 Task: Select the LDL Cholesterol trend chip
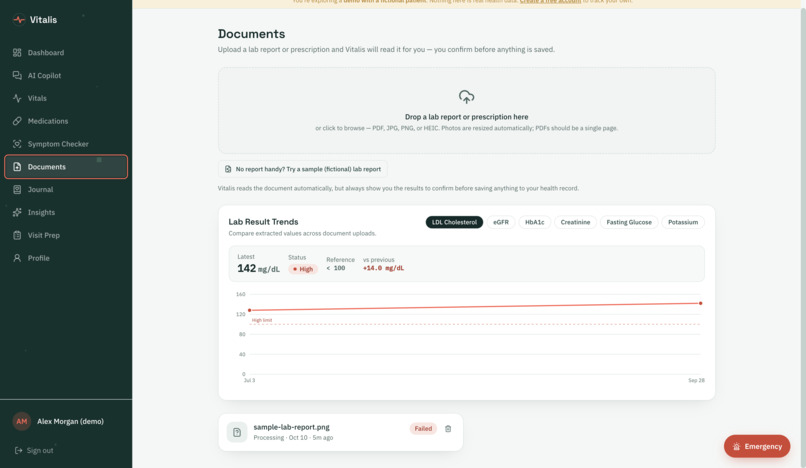(x=454, y=222)
